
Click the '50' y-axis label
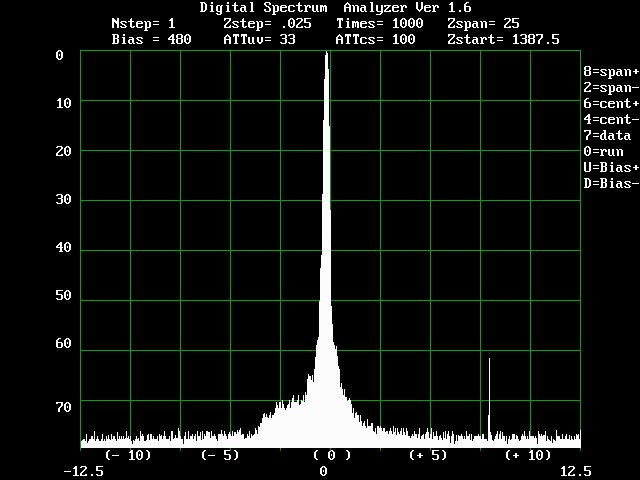[64, 296]
